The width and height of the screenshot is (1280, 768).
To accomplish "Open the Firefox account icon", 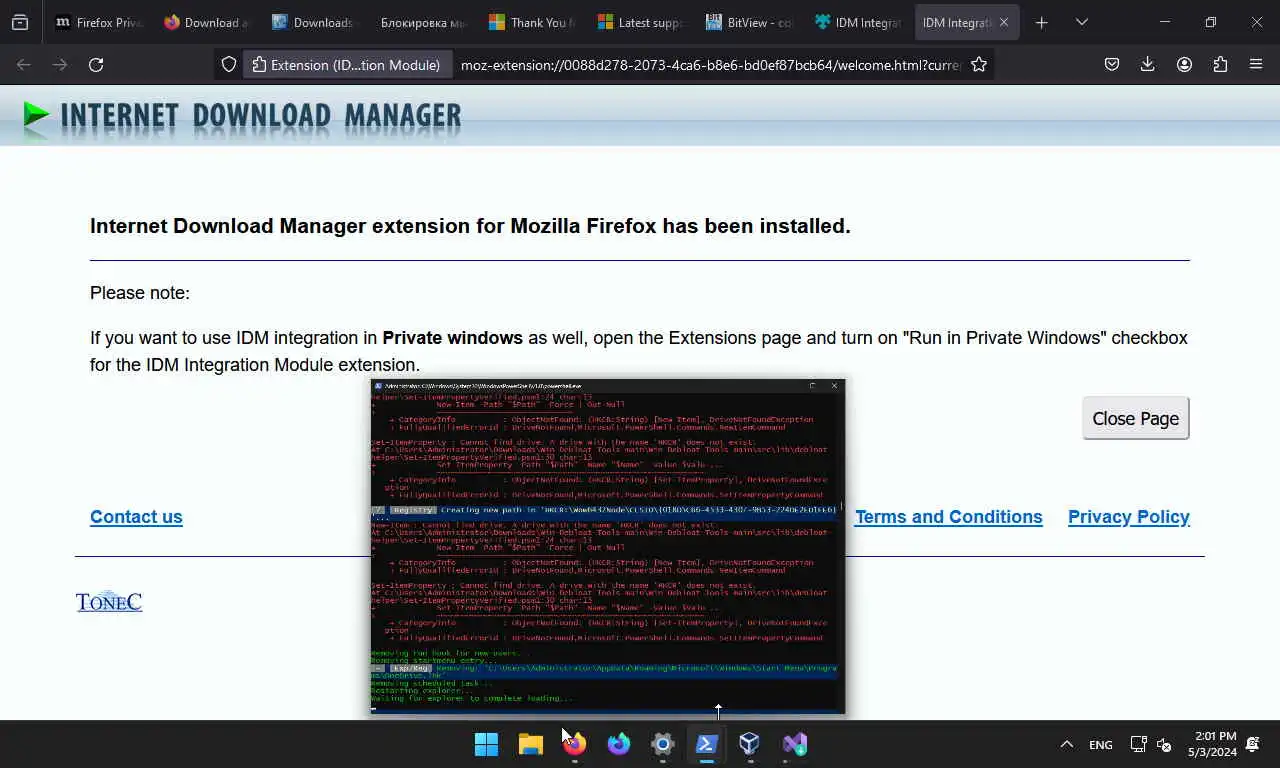I will [x=1184, y=64].
